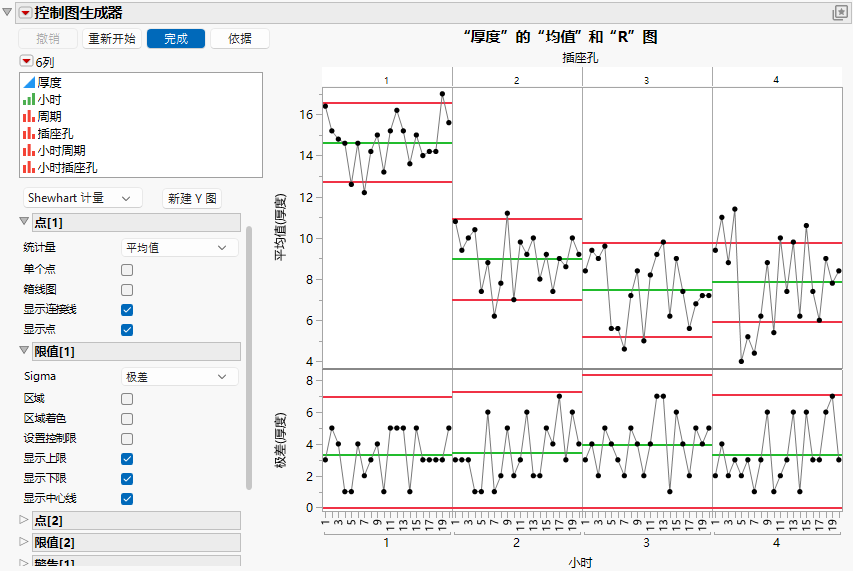The image size is (853, 571).
Task: Click the 6列 column count label
Action: pyautogui.click(x=45, y=62)
